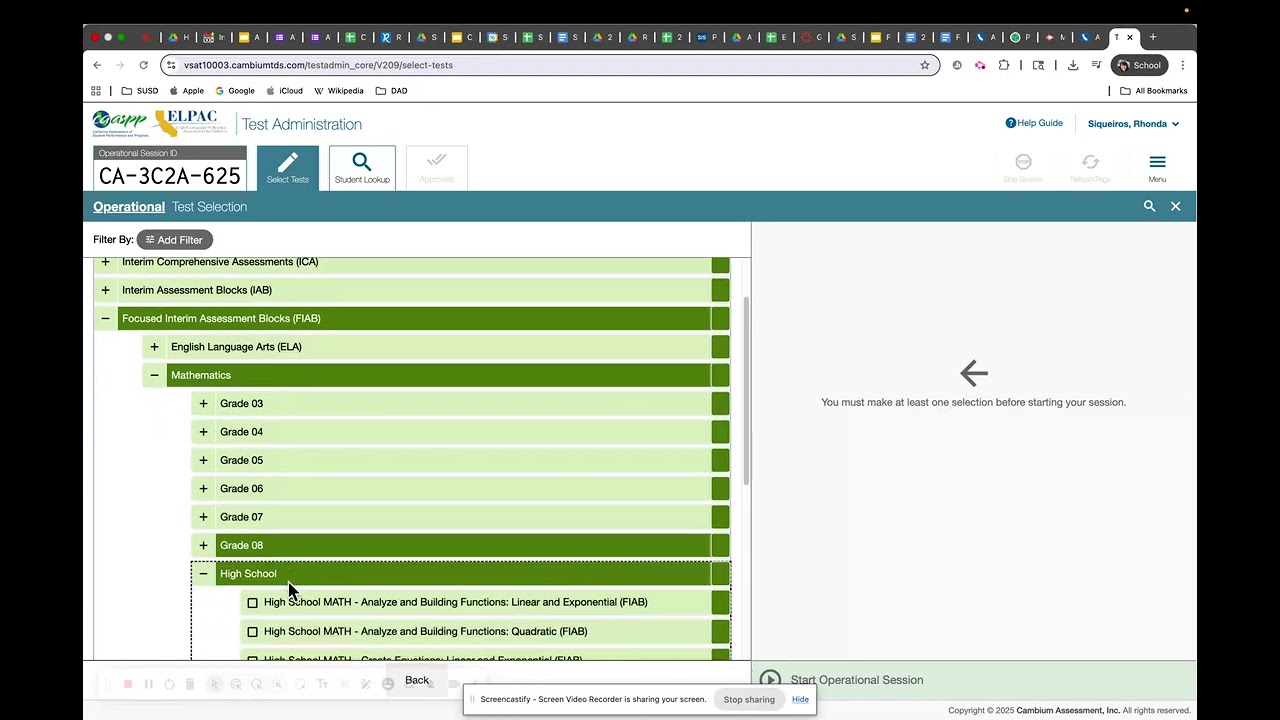Open Student Lookup magnifier tool
This screenshot has width=1280, height=720.
(362, 168)
